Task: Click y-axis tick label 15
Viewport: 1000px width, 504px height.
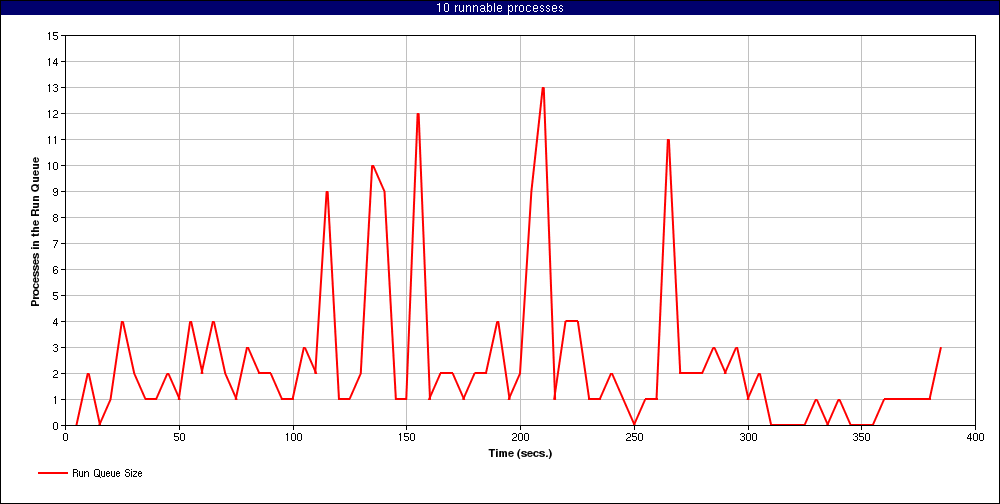Action: pos(53,36)
